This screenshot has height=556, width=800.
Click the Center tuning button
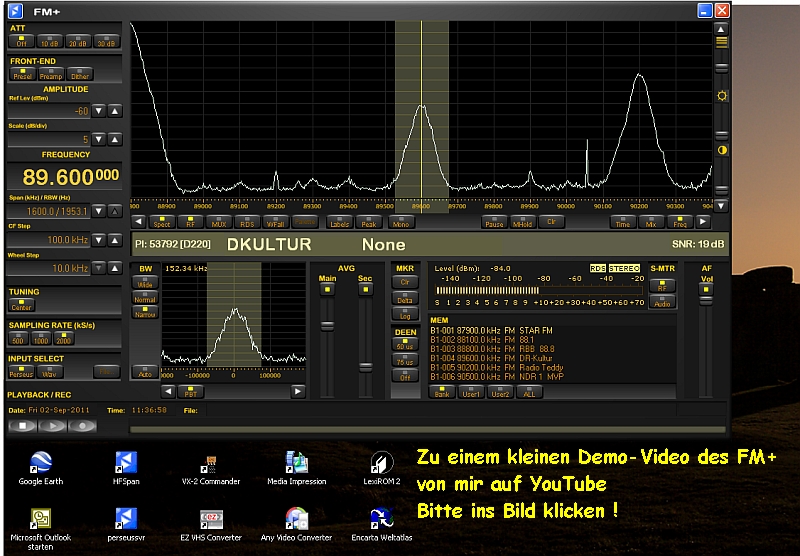pyautogui.click(x=22, y=307)
